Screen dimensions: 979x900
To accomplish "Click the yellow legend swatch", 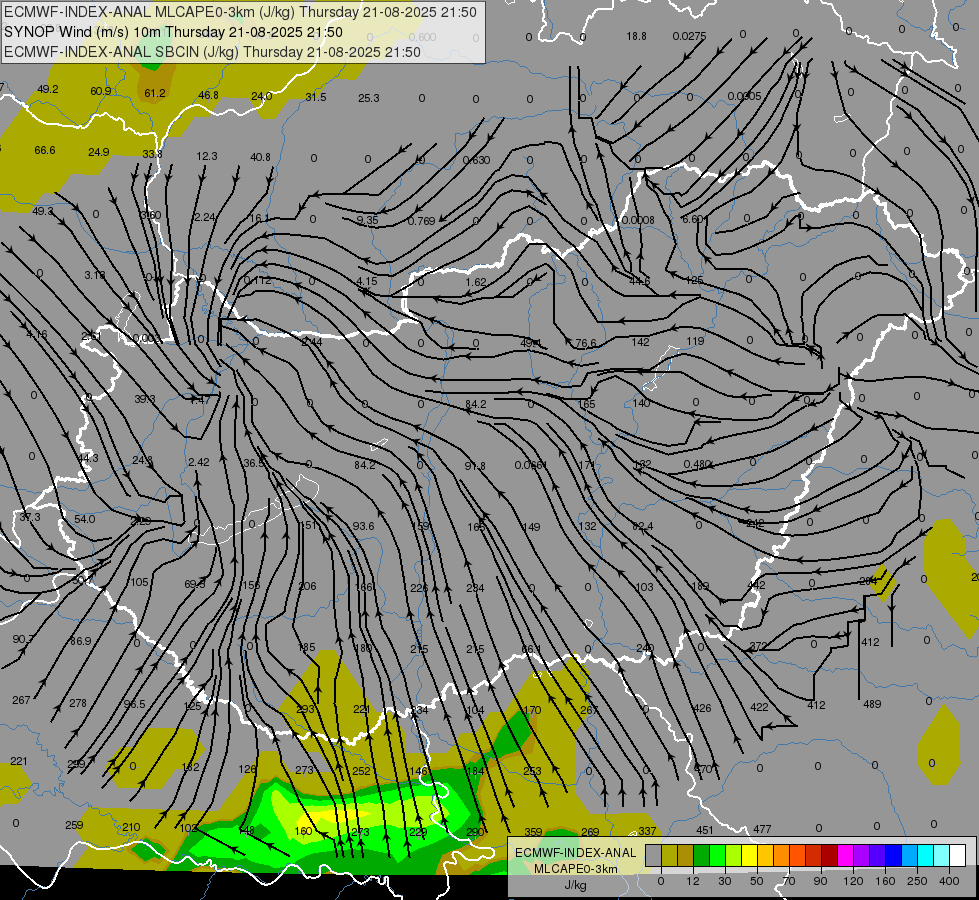I will [750, 855].
